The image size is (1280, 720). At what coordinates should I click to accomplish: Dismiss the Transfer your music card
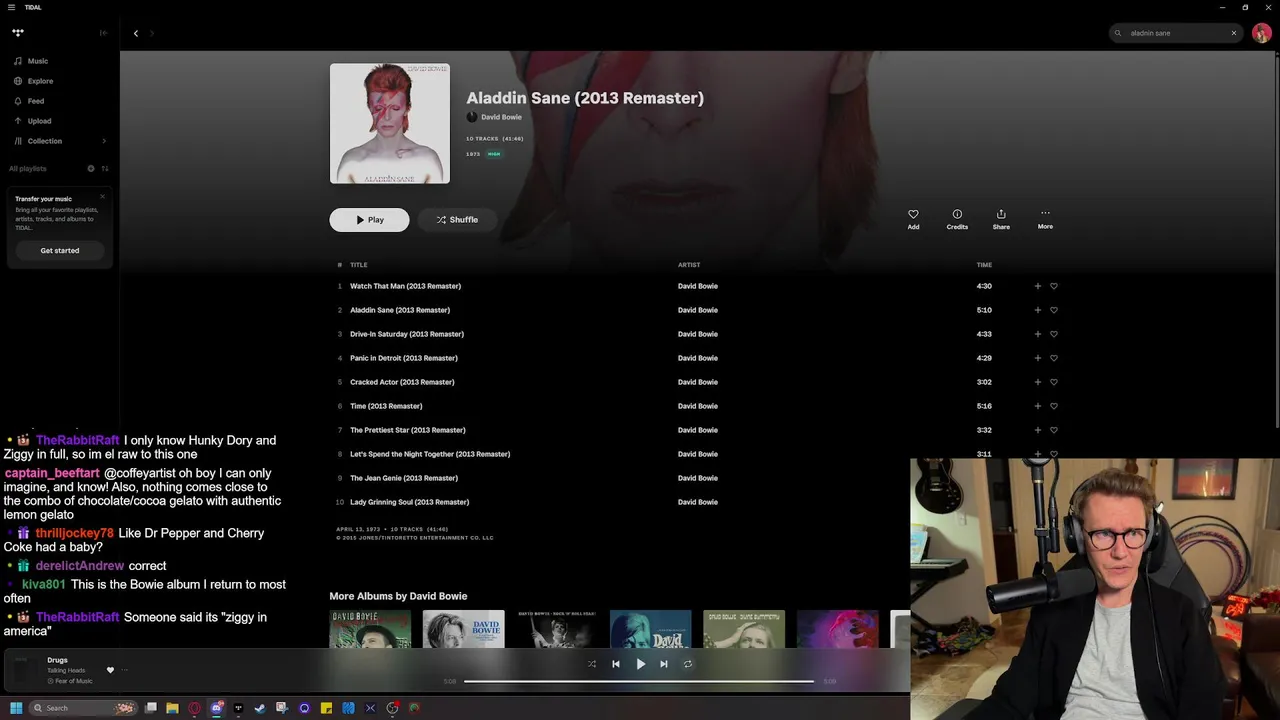click(x=102, y=196)
